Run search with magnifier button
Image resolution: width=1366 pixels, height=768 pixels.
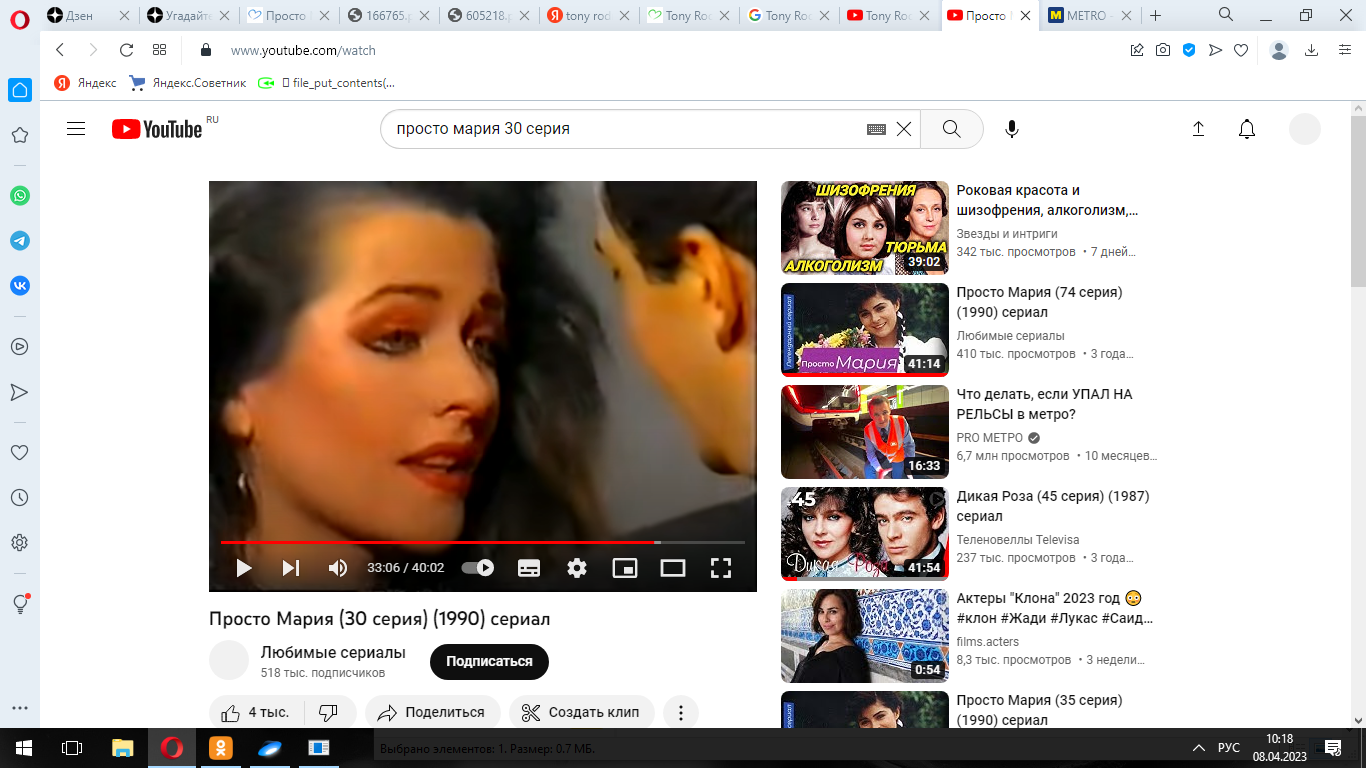pos(951,129)
